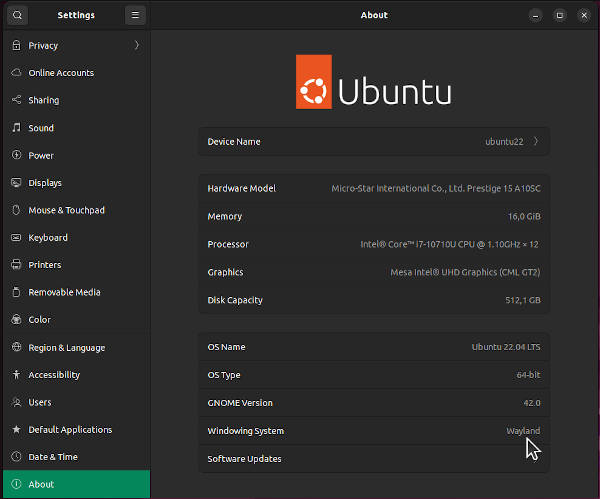
Task: Click the Processor label
Action: (x=228, y=244)
